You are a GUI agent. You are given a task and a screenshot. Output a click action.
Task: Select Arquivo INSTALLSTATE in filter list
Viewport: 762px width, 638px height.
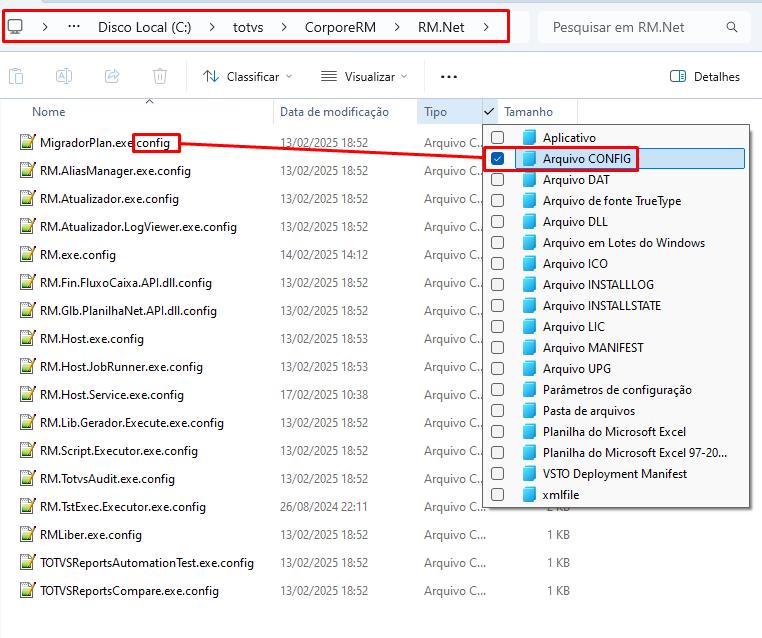click(x=602, y=306)
